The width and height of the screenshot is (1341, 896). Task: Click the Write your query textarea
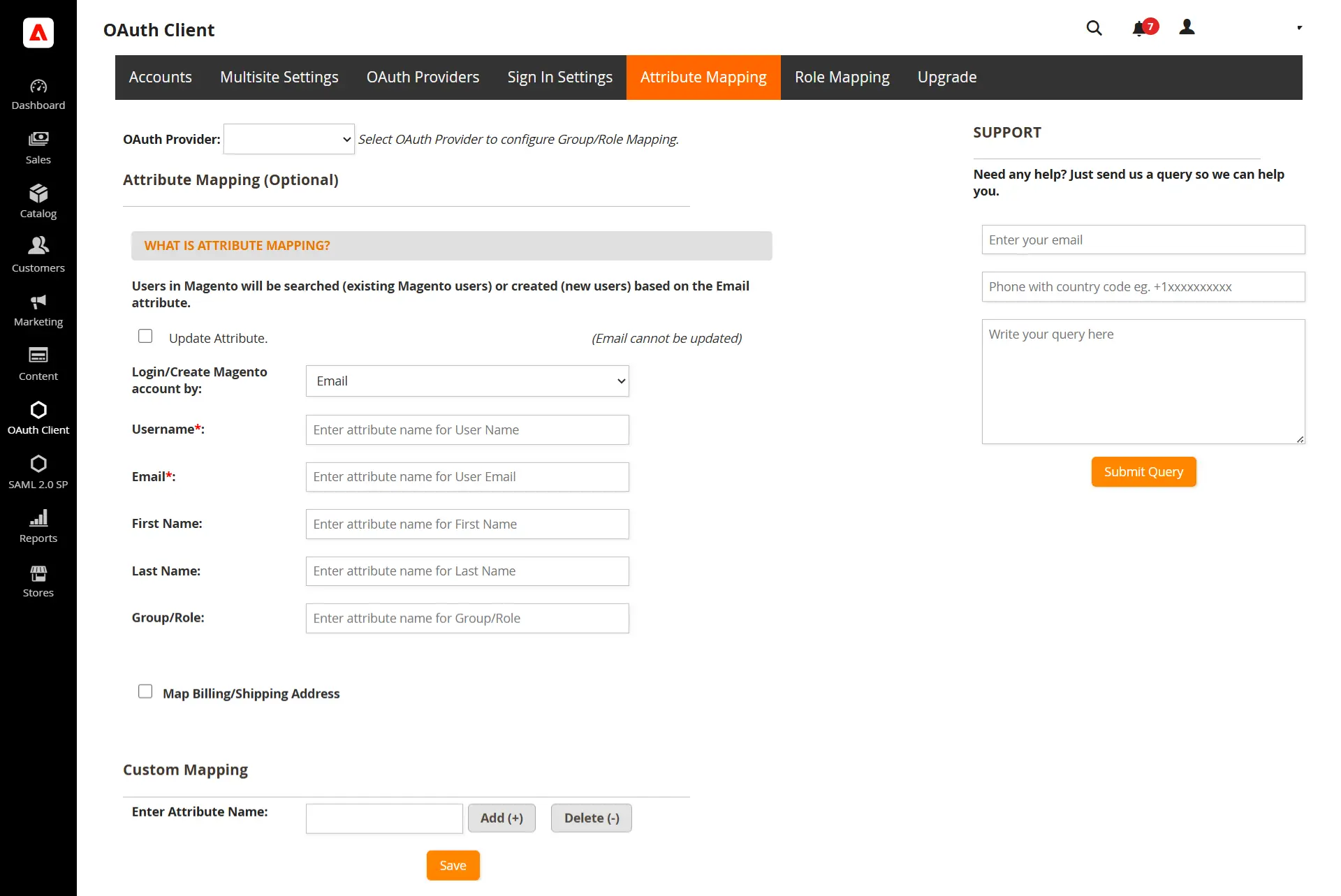1143,382
